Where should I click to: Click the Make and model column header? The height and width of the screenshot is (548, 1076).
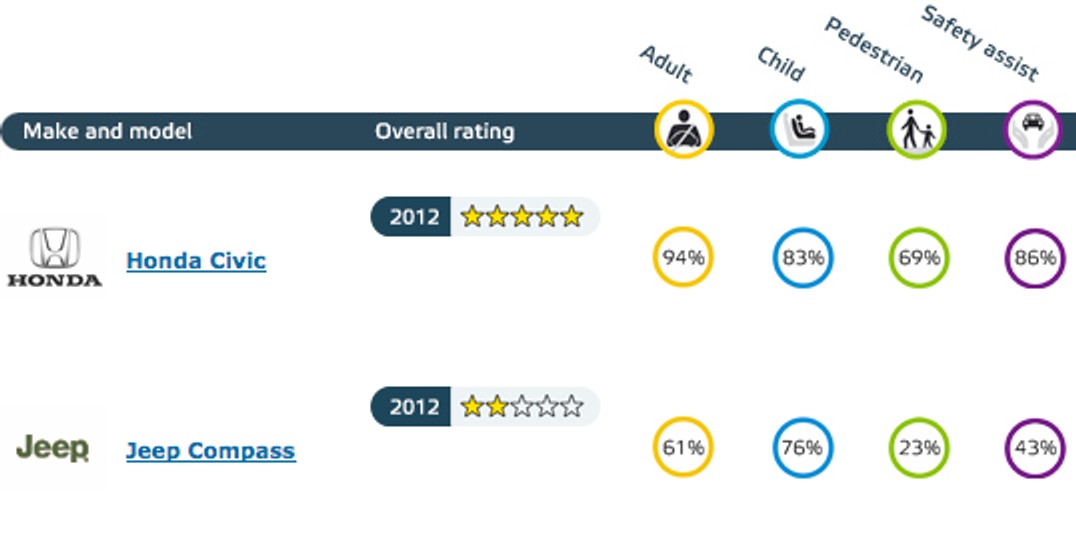tap(108, 131)
